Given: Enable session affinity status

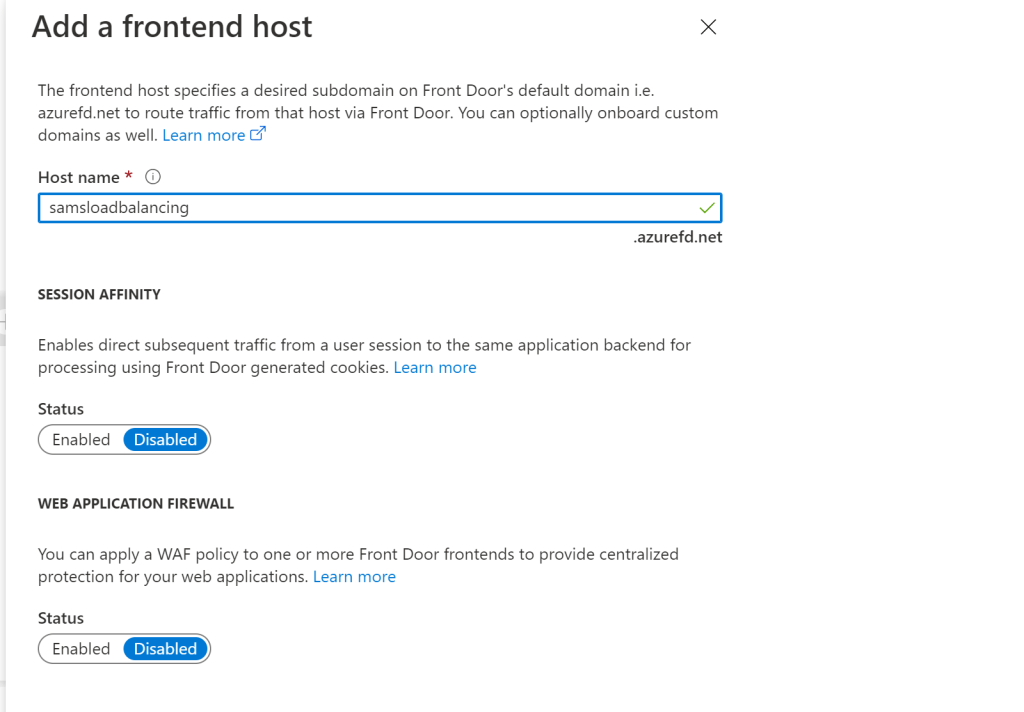Looking at the screenshot, I should tap(81, 440).
